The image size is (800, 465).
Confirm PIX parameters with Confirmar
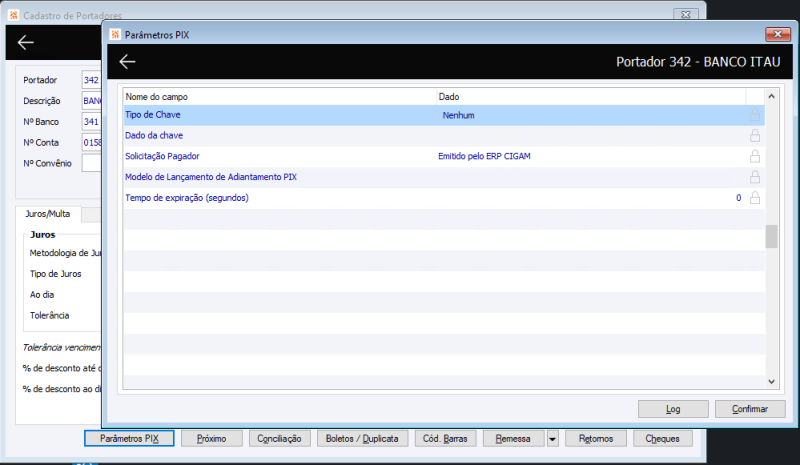tap(749, 409)
